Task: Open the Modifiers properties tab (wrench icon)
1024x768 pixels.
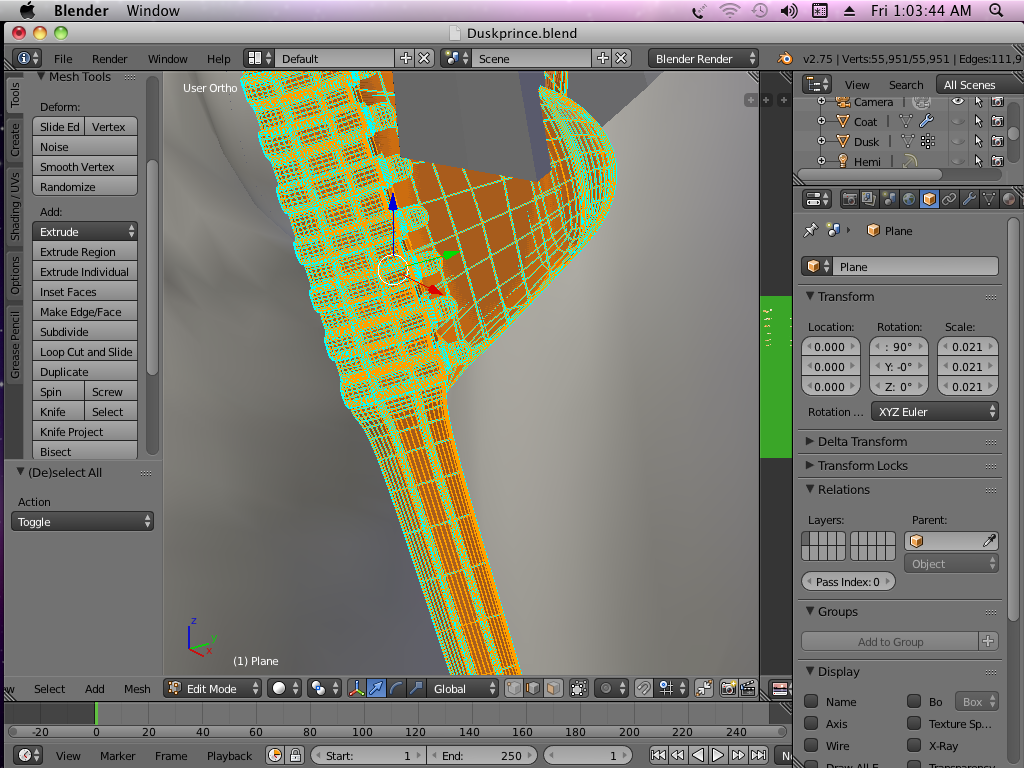Action: pyautogui.click(x=969, y=199)
